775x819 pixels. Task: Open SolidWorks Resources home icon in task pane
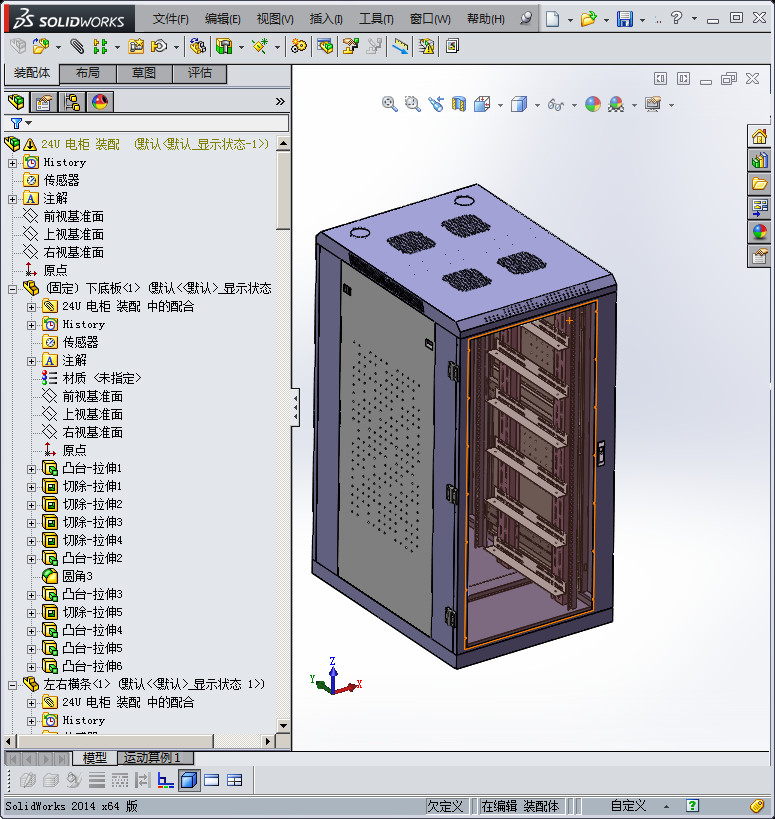[x=759, y=137]
